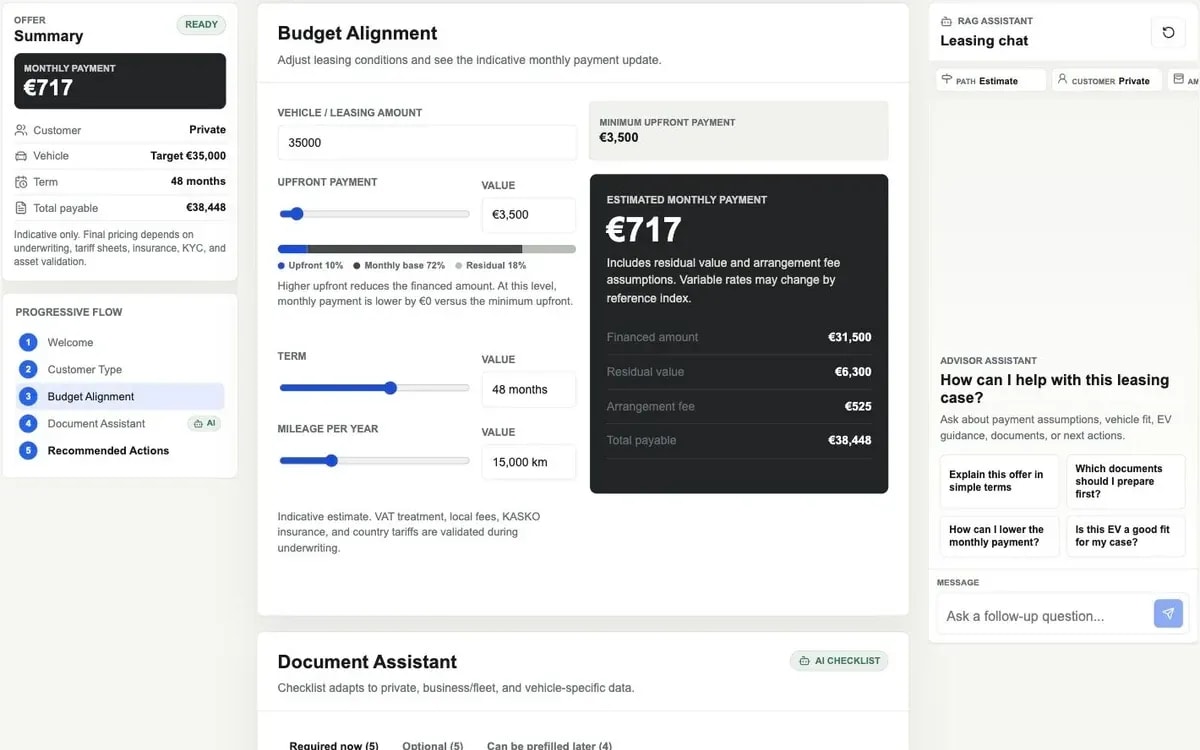Click the AI CHECKLIST button

click(x=839, y=660)
